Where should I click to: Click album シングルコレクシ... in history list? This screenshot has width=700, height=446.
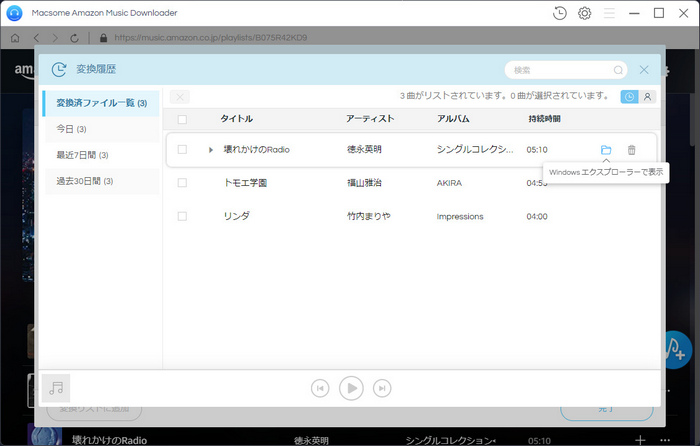[x=475, y=150]
